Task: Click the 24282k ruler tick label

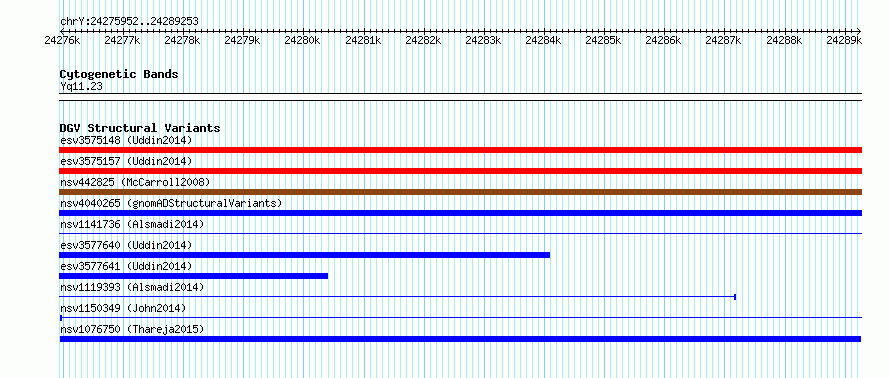Action: [423, 40]
